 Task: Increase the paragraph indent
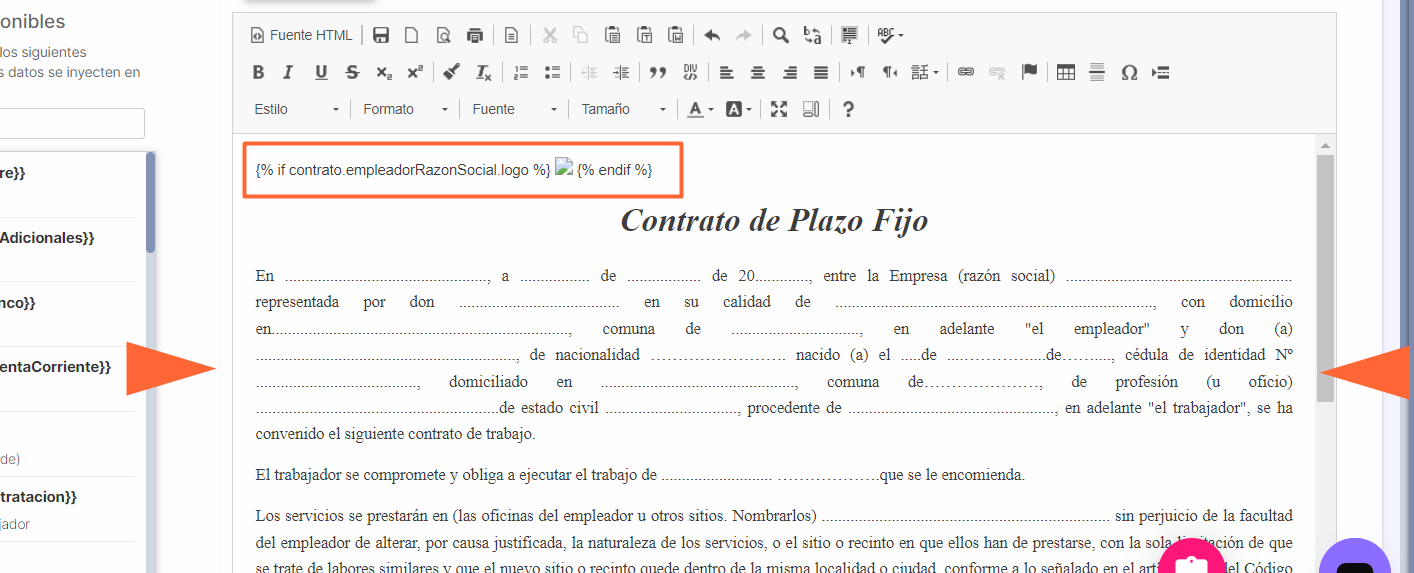621,72
